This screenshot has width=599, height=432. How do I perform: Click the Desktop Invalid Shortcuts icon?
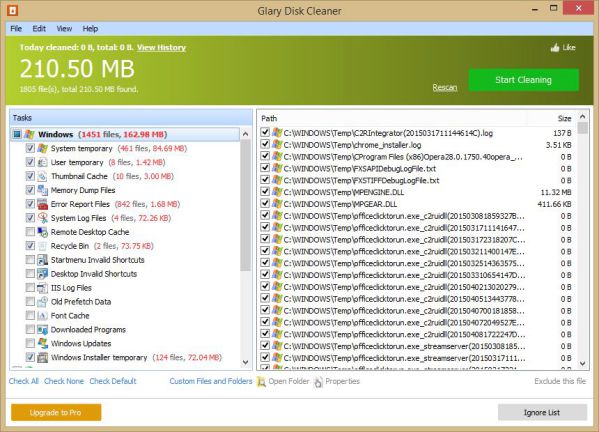pyautogui.click(x=42, y=273)
